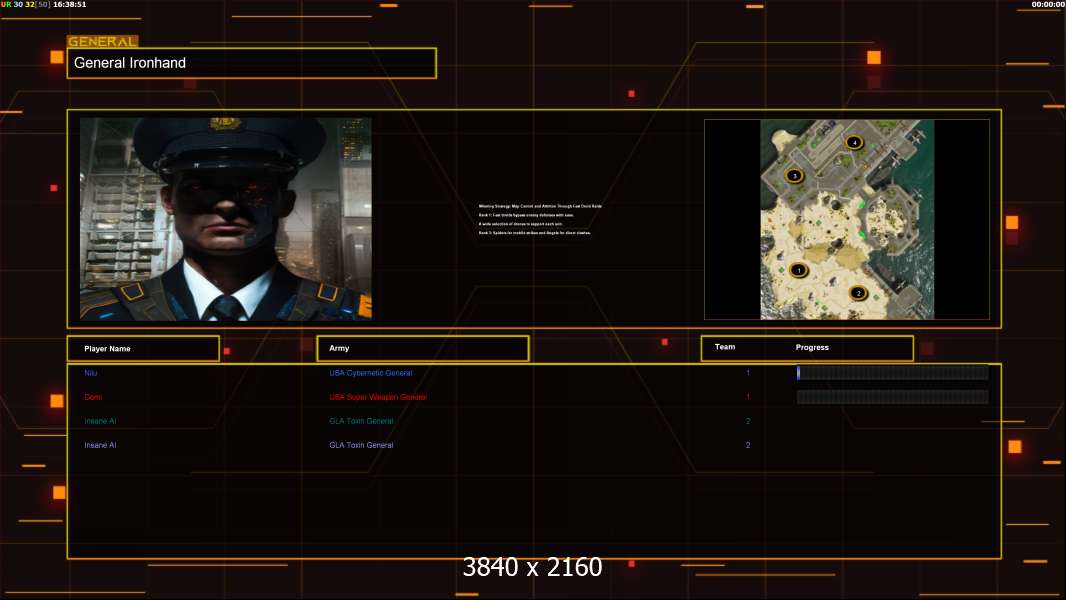
Task: Click the teal Insane AI player name
Action: coord(100,421)
